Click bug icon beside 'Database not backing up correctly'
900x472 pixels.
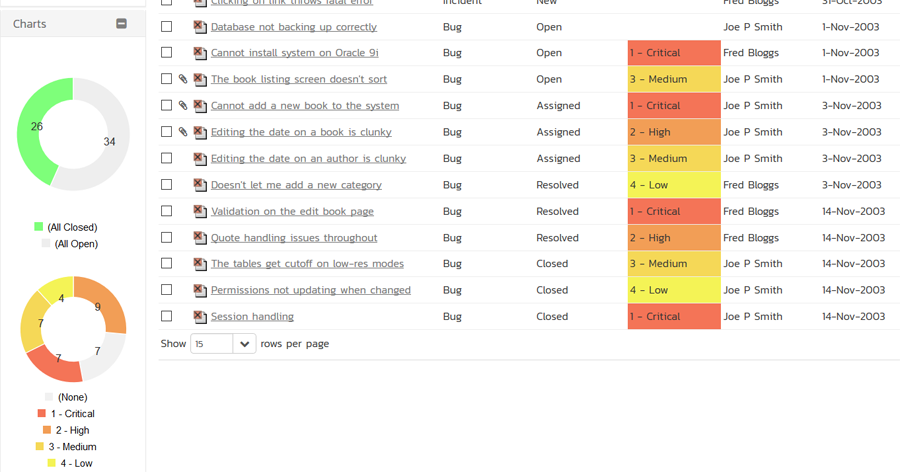click(200, 27)
